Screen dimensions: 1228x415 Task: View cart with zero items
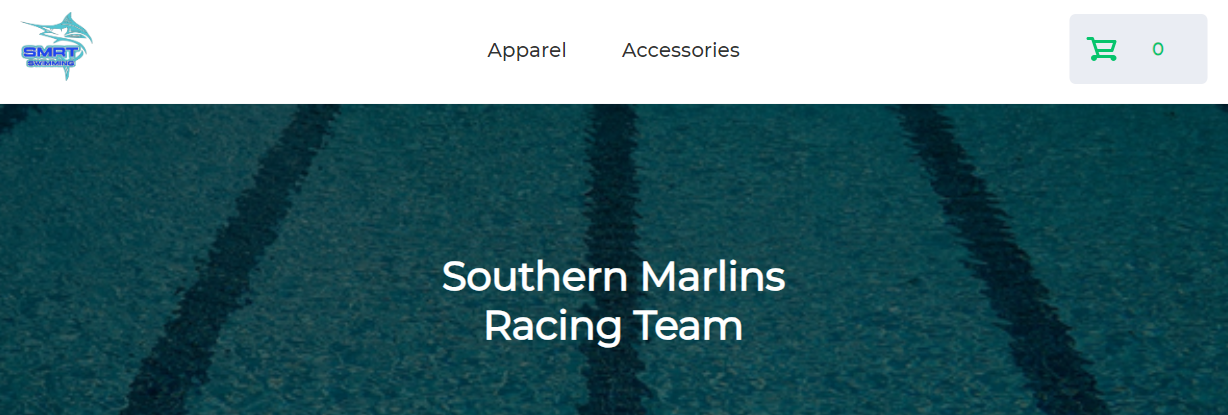(1138, 49)
